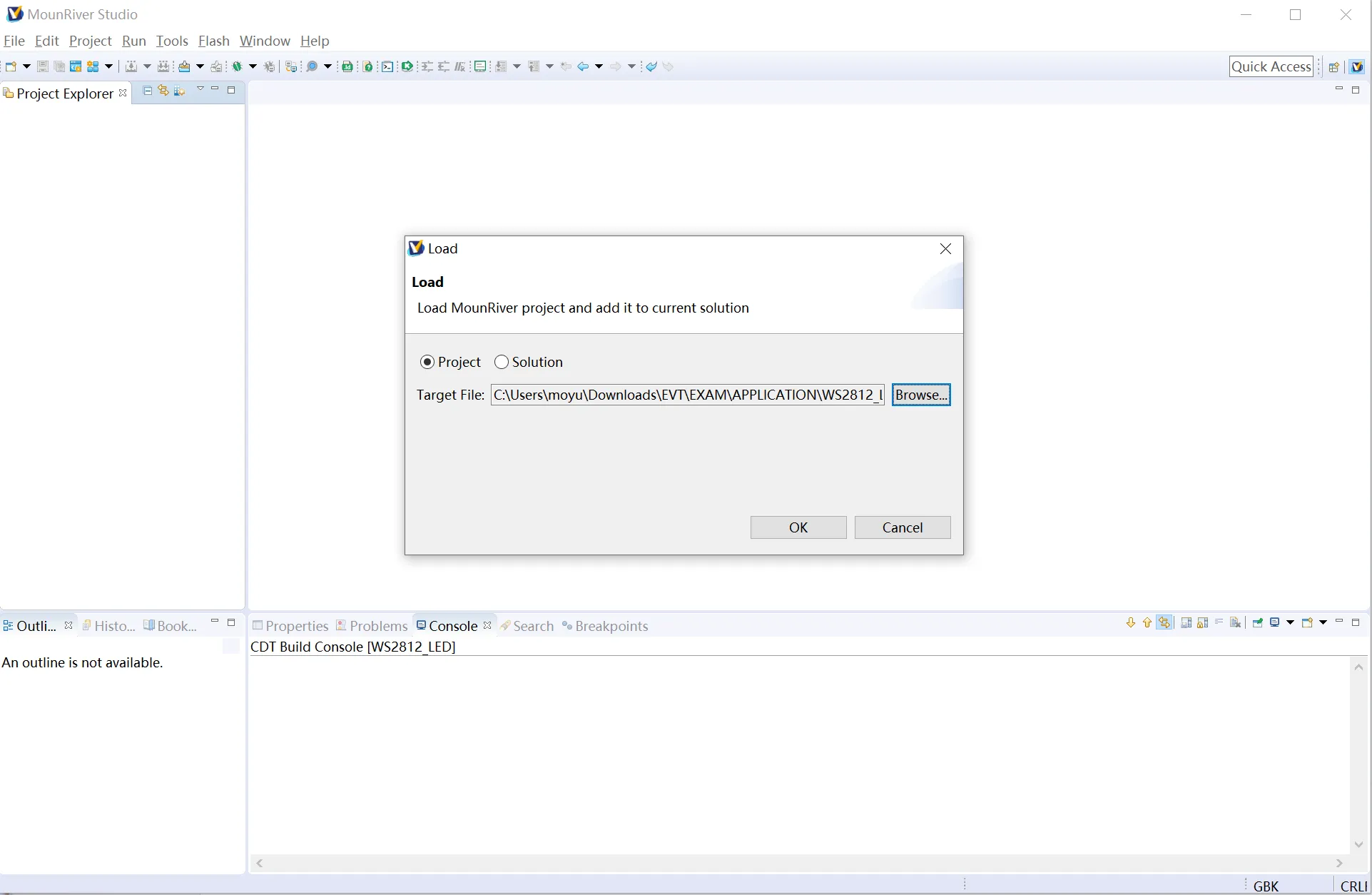Open the Flash menu
Viewport: 1372px width, 895px height.
213,41
